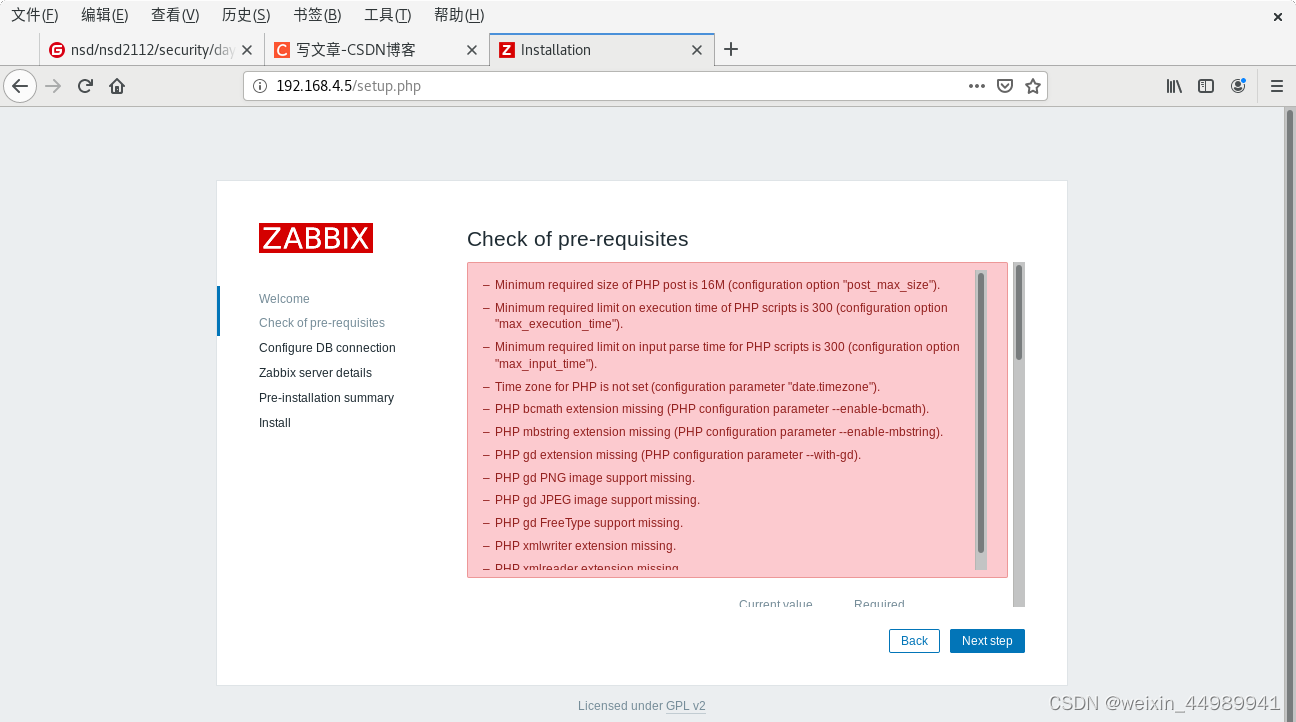Select the Welcome step in the sidebar
The image size is (1296, 722).
click(x=284, y=299)
